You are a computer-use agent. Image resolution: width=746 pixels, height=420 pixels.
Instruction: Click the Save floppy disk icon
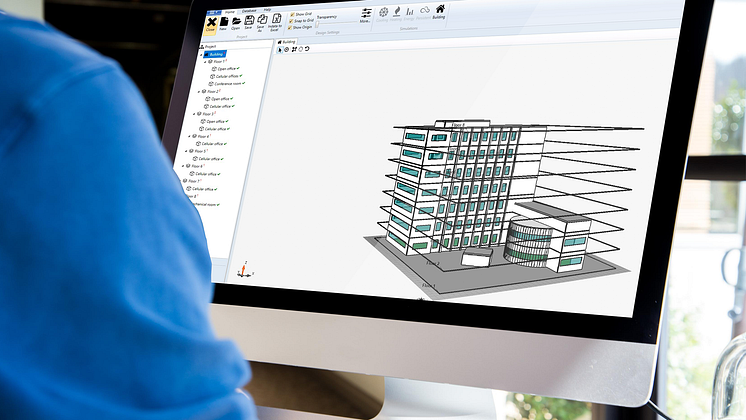249,22
